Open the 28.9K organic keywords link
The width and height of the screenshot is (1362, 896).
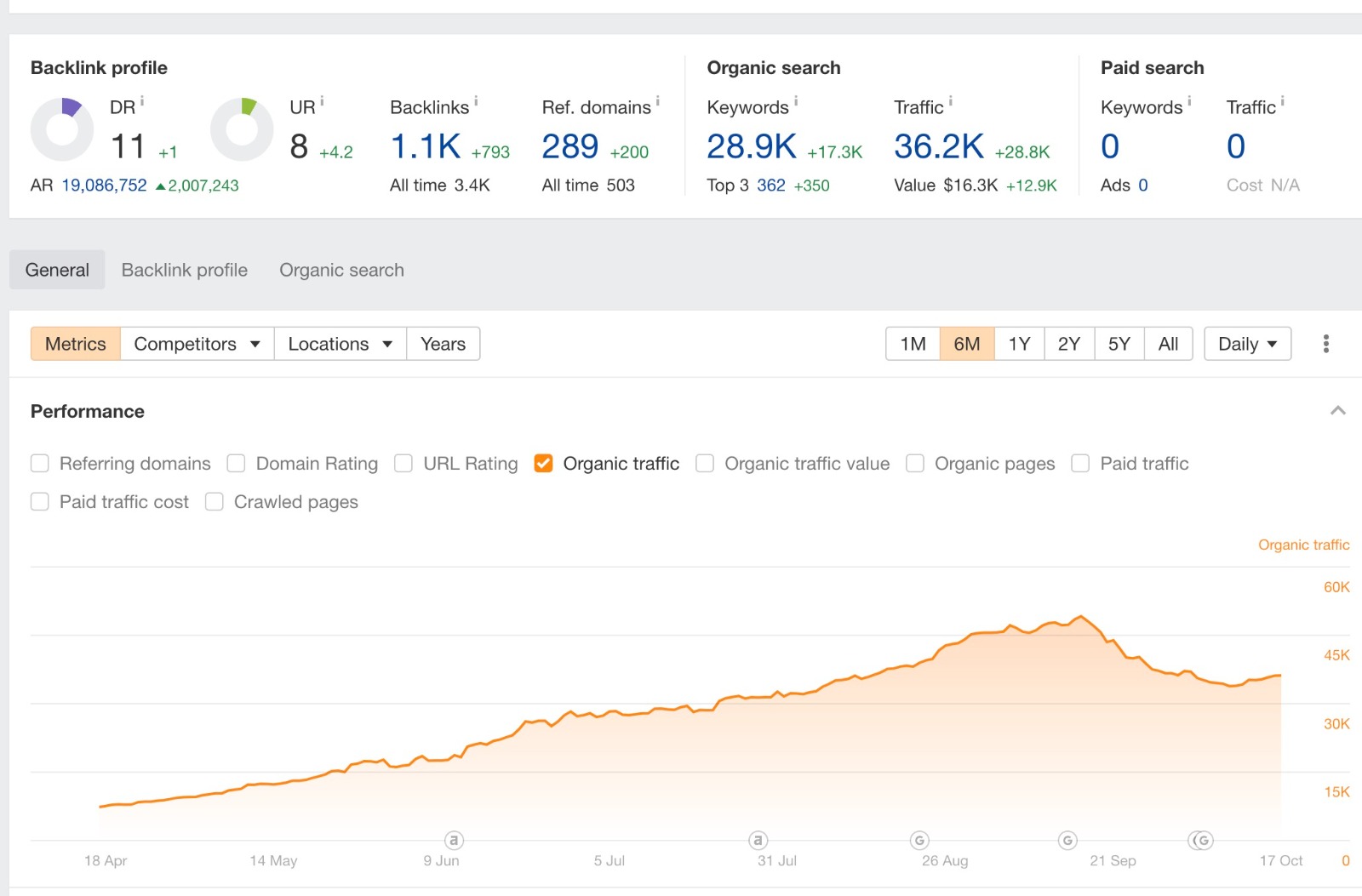point(752,146)
